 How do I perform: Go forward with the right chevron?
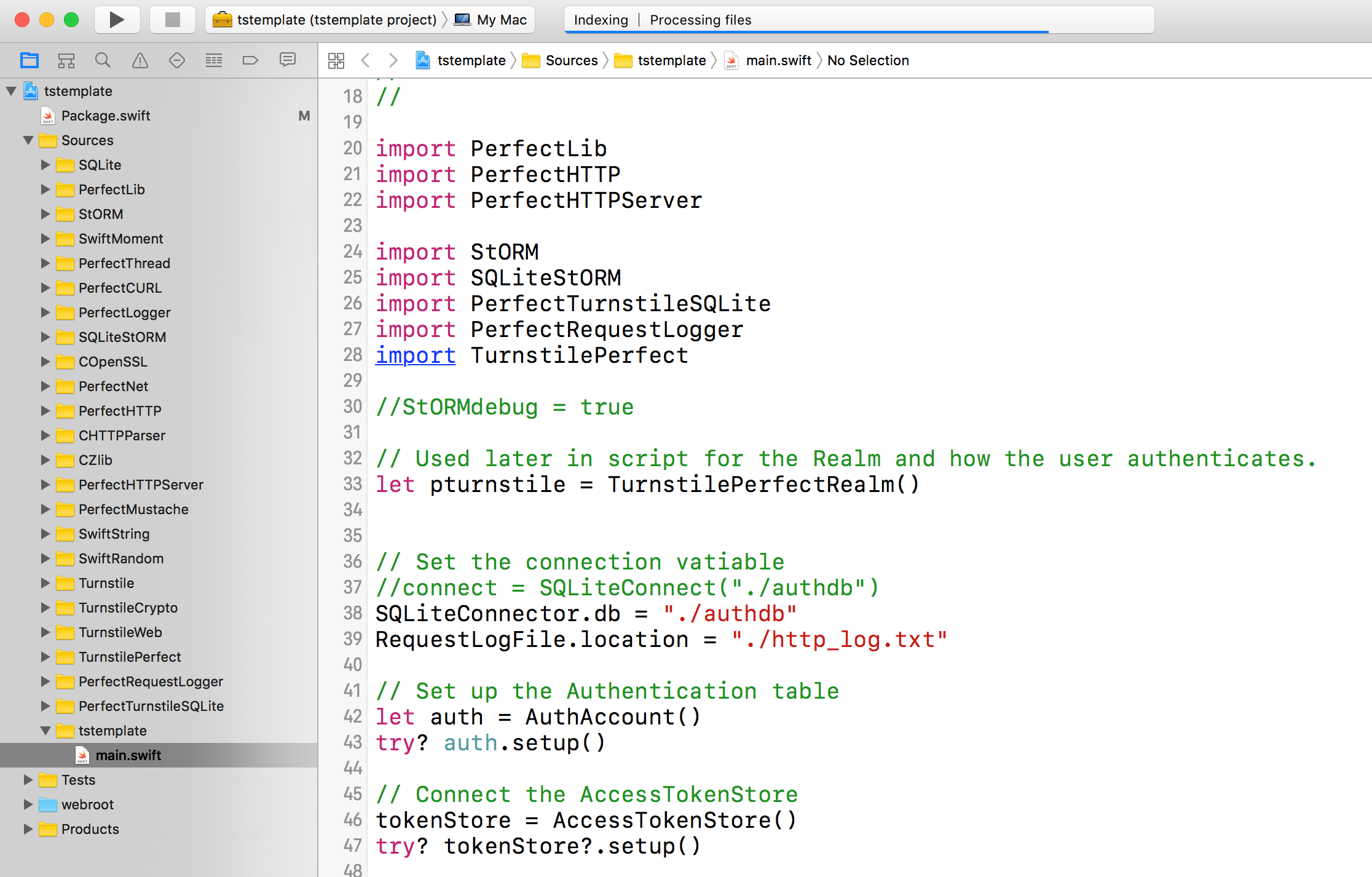pos(393,60)
